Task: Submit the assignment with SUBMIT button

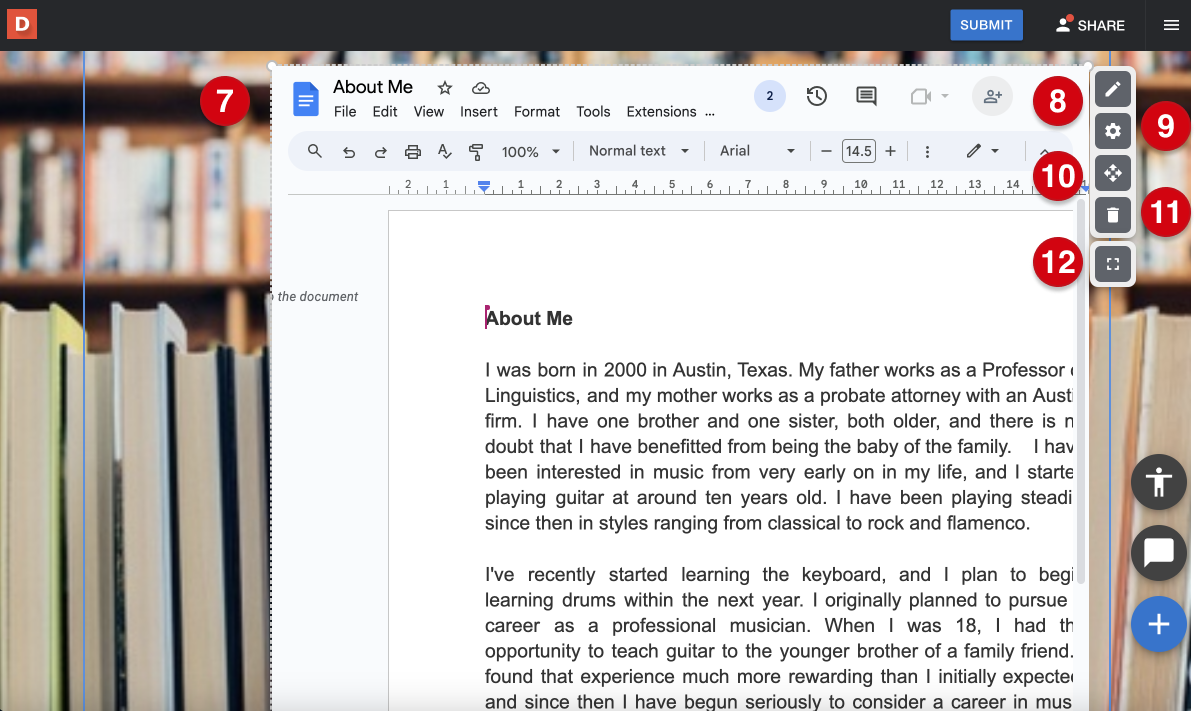Action: (985, 25)
